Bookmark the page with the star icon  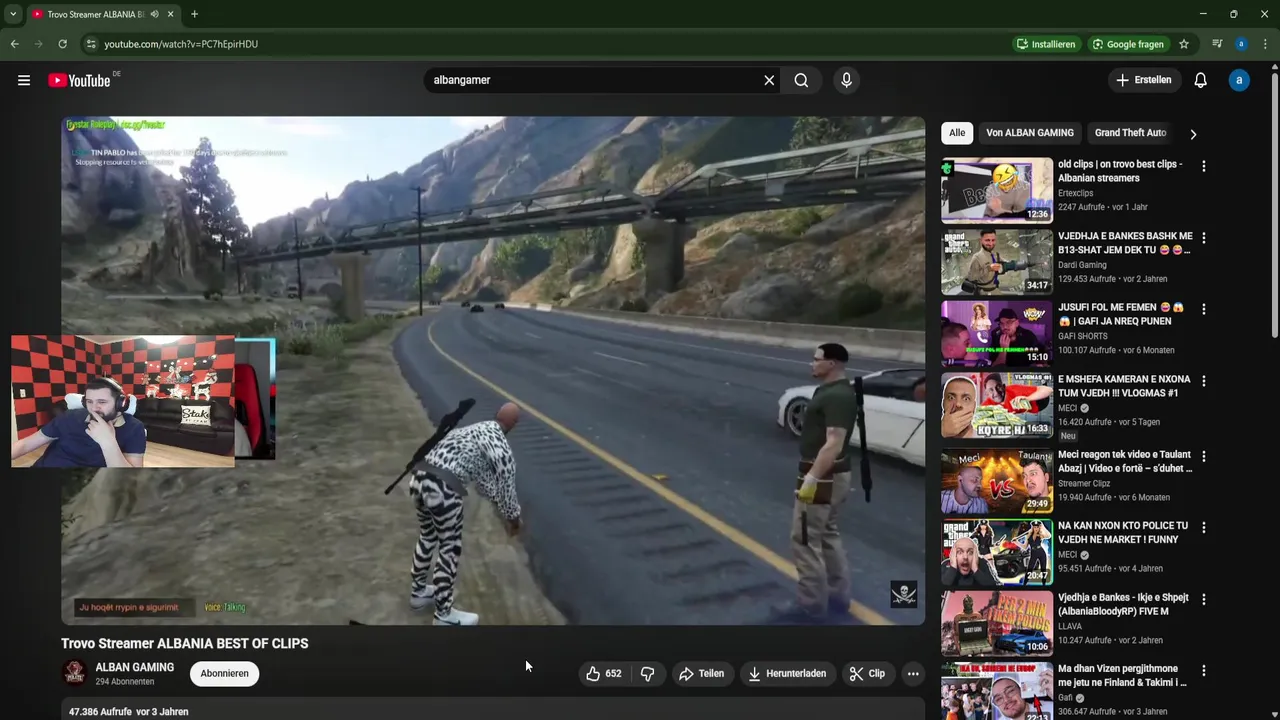pos(1184,44)
